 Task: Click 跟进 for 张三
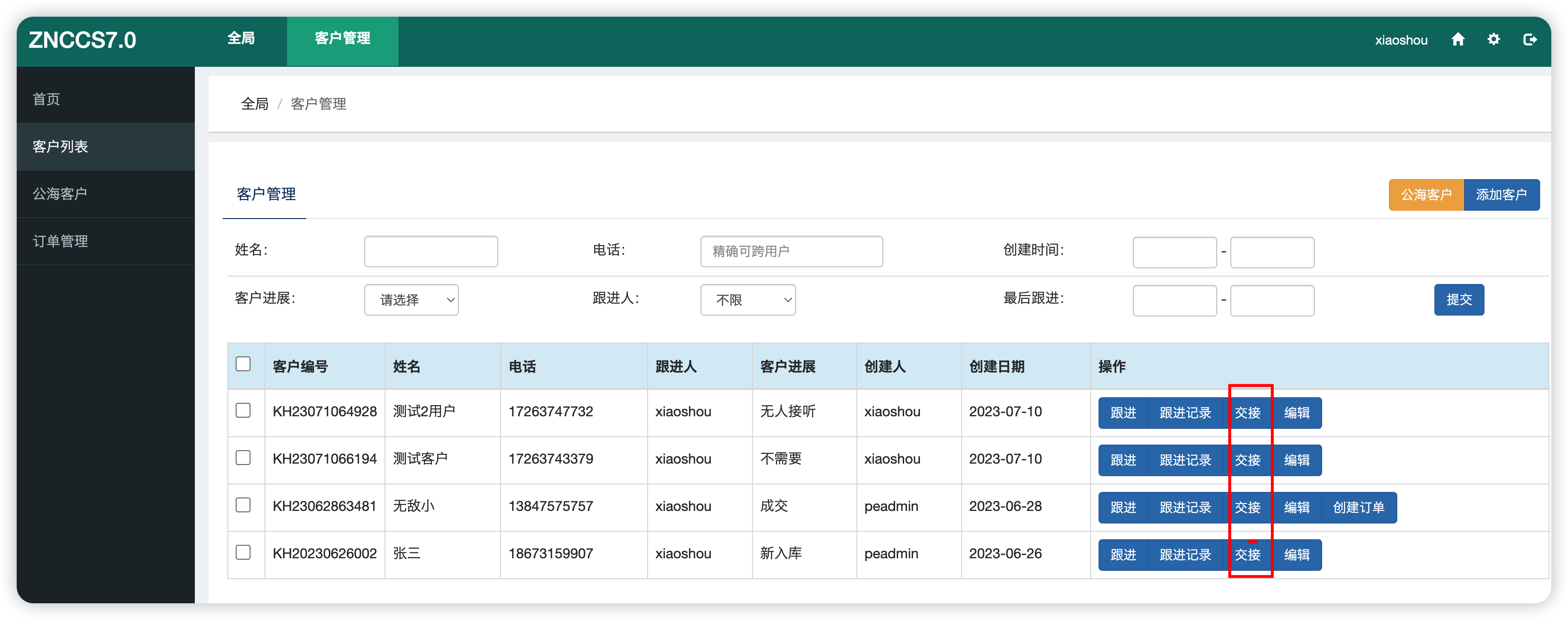[1123, 555]
